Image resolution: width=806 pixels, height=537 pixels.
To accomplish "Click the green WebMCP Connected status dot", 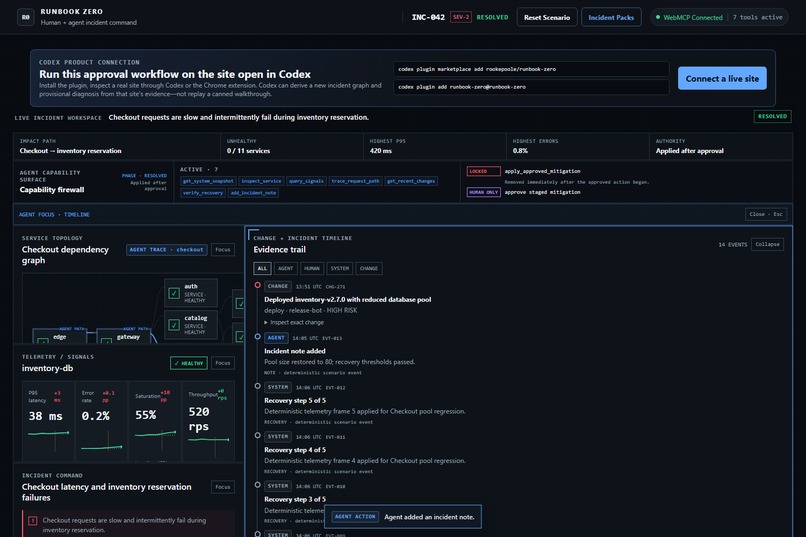I will (657, 17).
